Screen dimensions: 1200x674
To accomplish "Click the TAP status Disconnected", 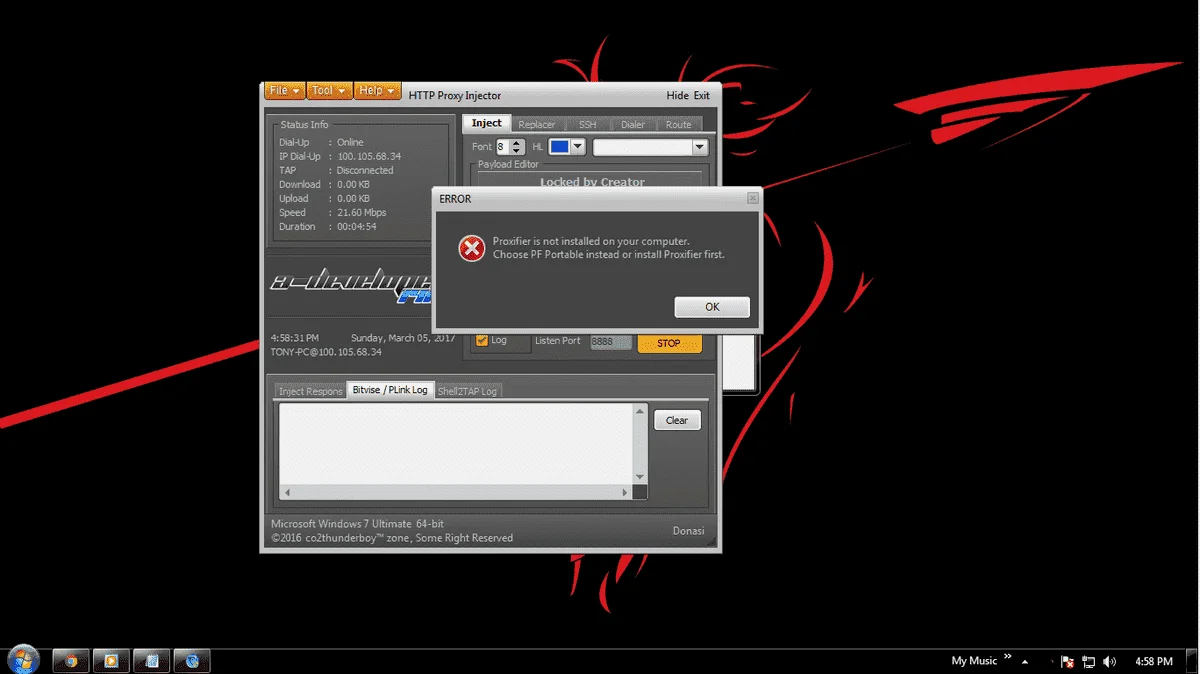I will point(365,170).
